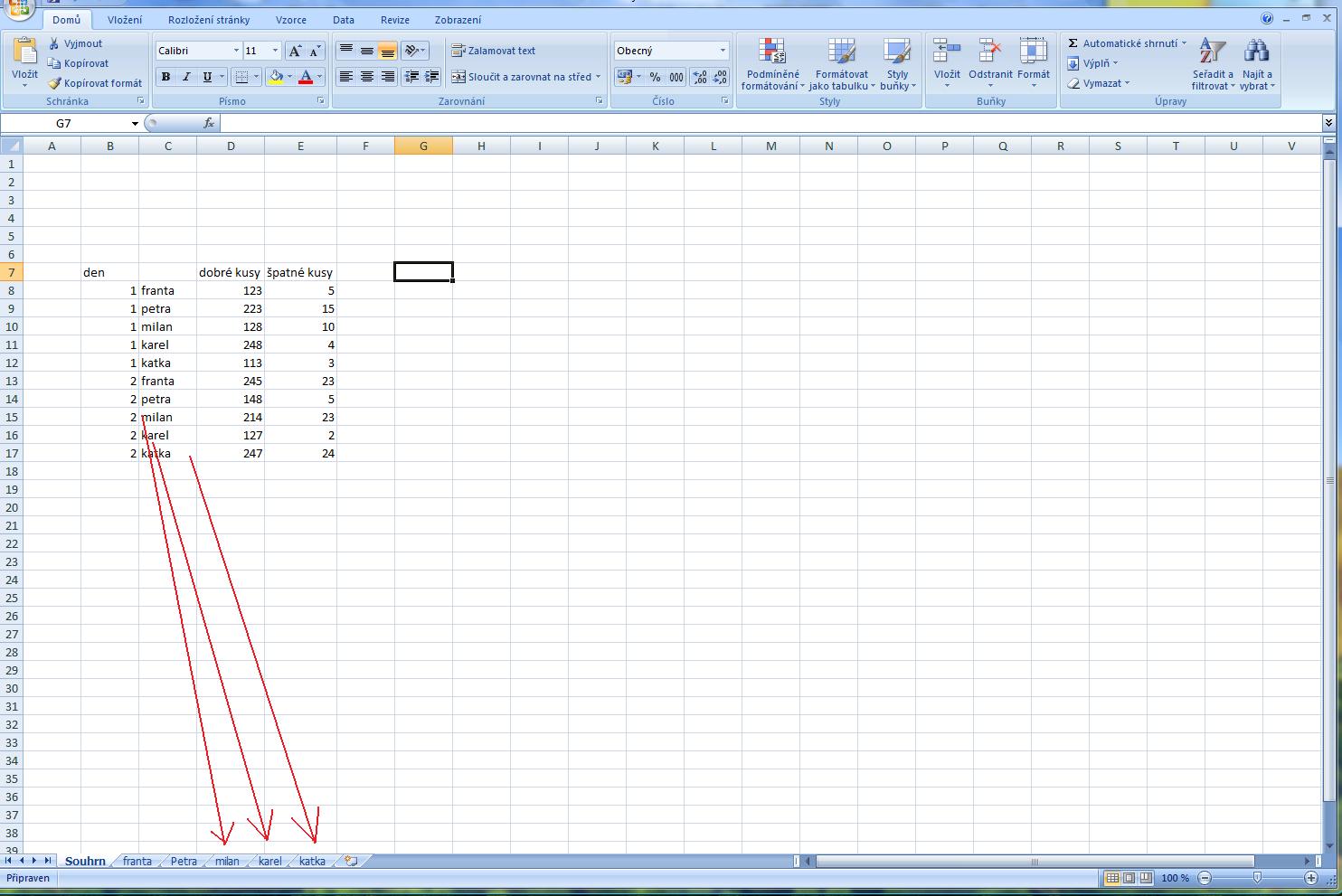
Task: Open the Data ribbon tab
Action: pos(344,20)
